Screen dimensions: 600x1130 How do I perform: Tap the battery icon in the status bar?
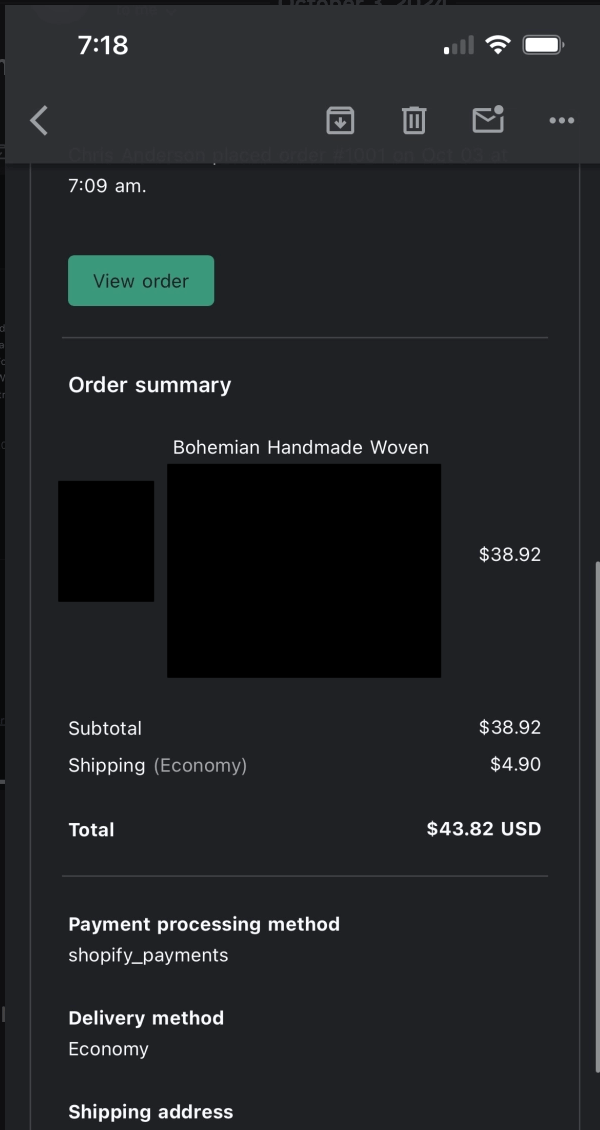tap(544, 45)
